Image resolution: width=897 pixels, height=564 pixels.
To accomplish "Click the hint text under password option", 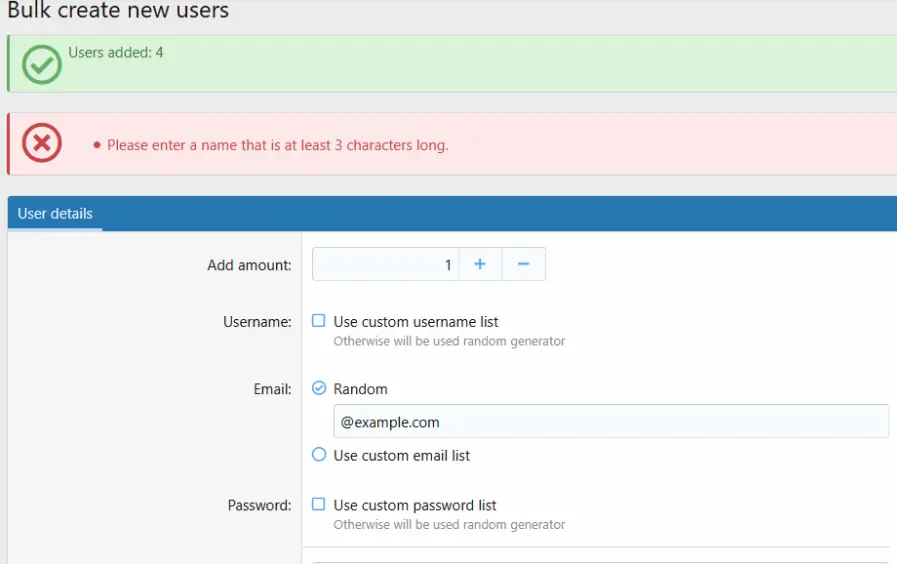I will pyautogui.click(x=449, y=524).
